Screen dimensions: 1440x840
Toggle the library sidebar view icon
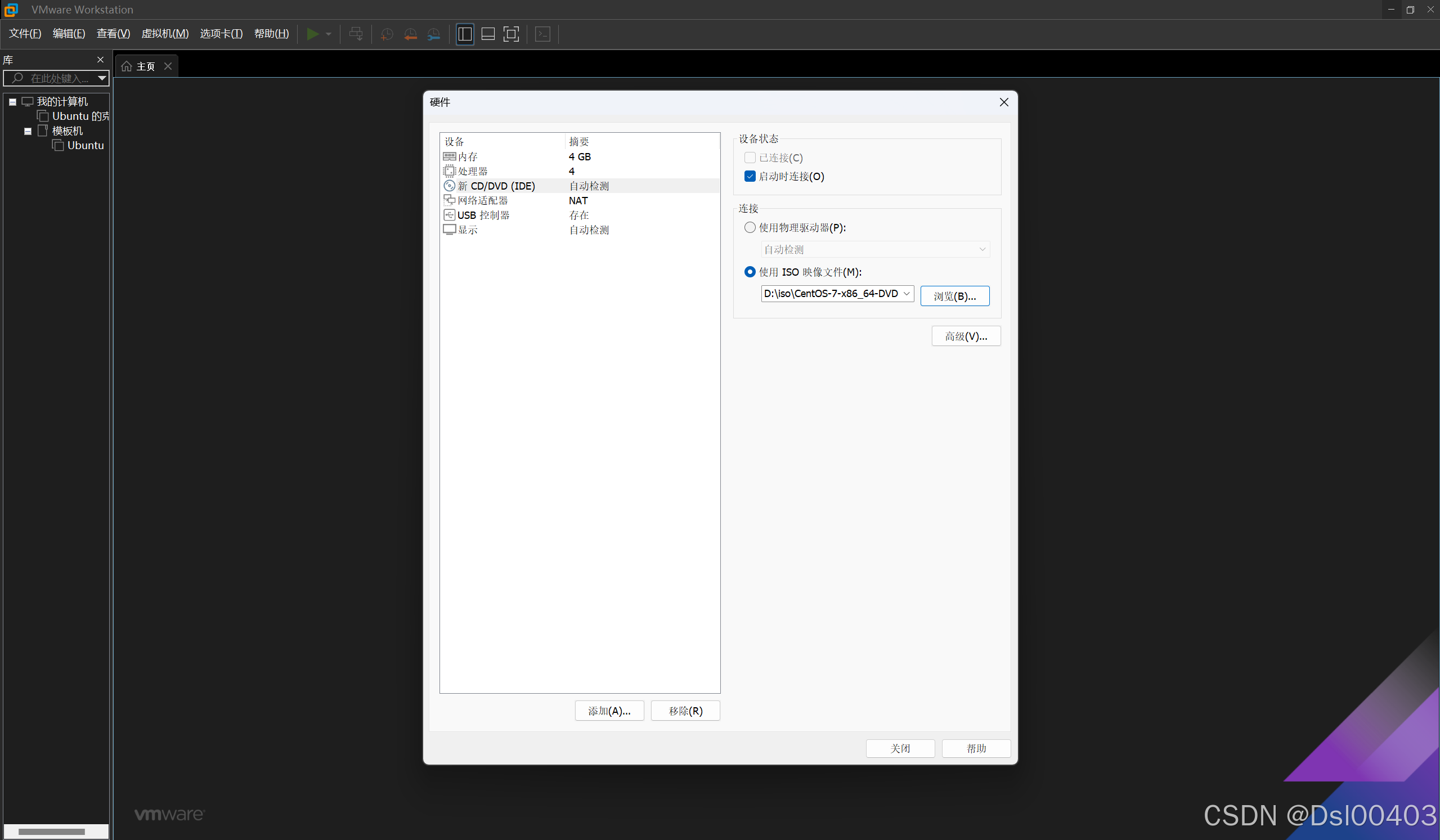click(x=465, y=34)
